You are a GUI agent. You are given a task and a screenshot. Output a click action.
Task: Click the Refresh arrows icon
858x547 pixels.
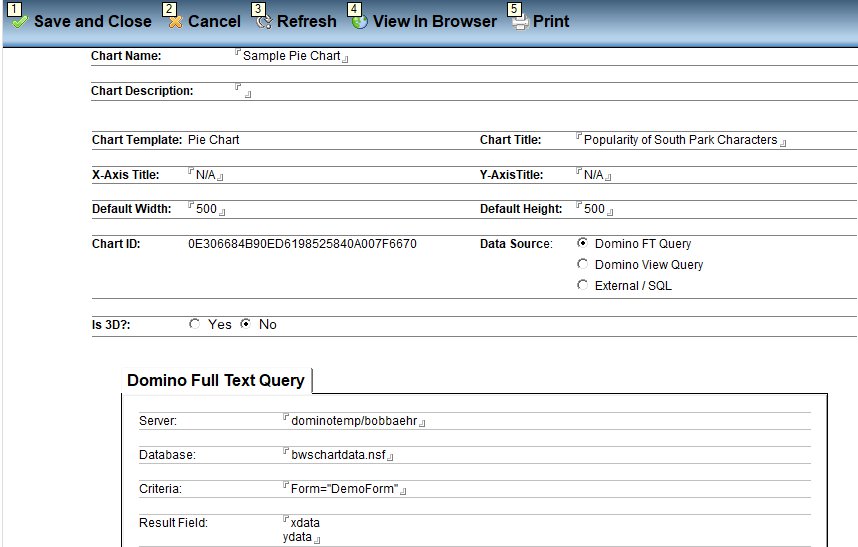[264, 22]
